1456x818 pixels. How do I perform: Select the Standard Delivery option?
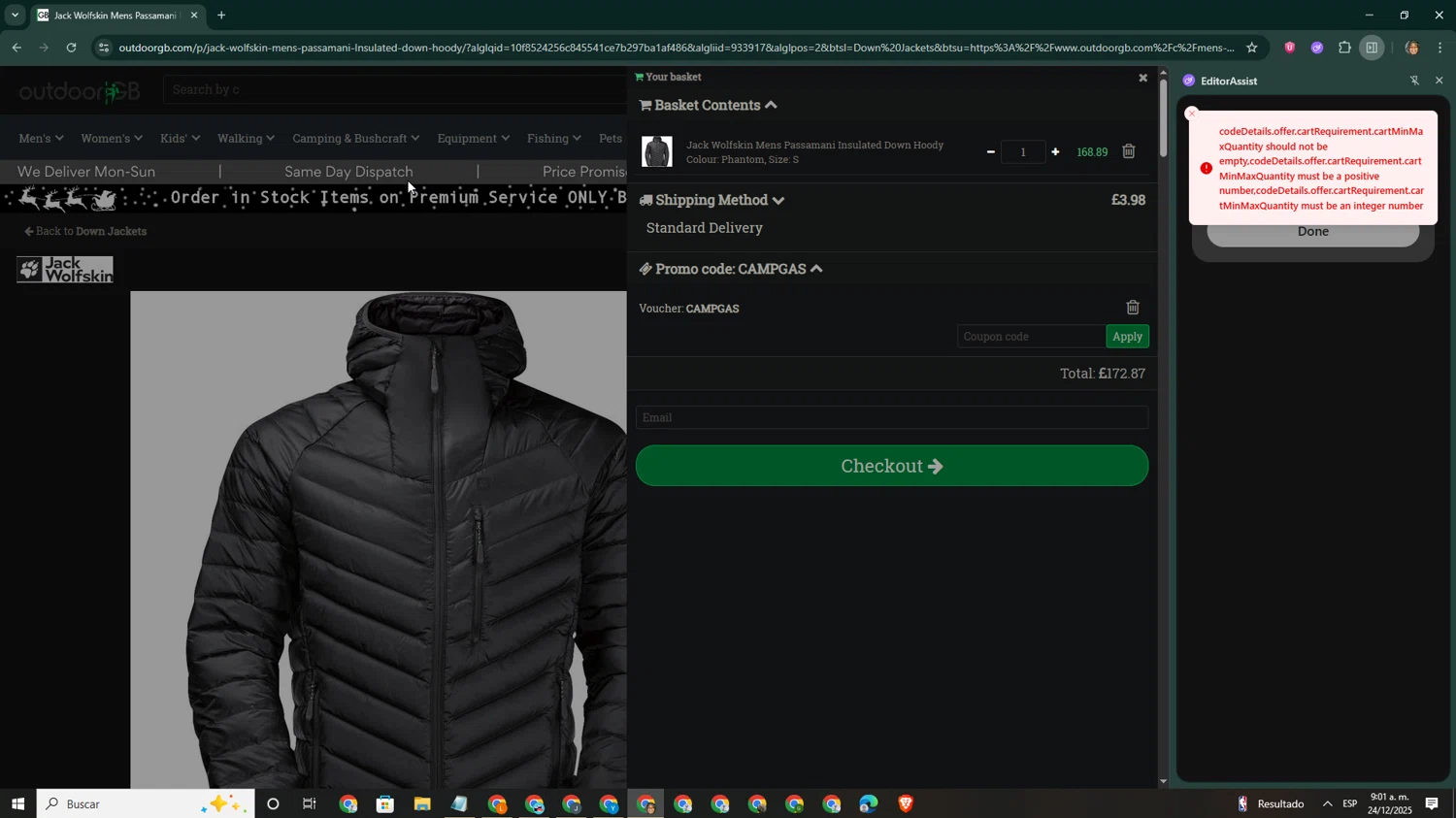pos(705,228)
